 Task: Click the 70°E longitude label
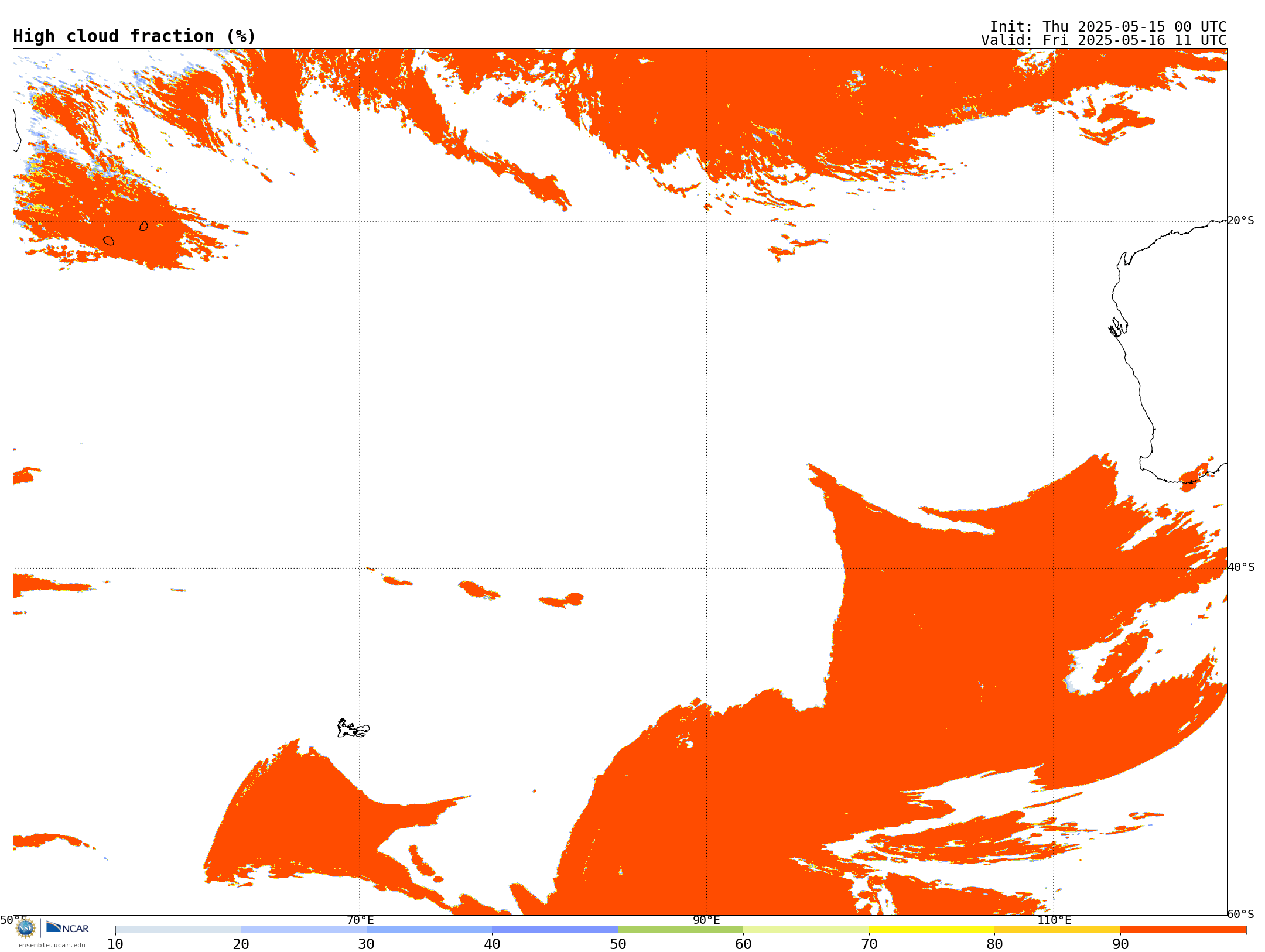pos(360,920)
